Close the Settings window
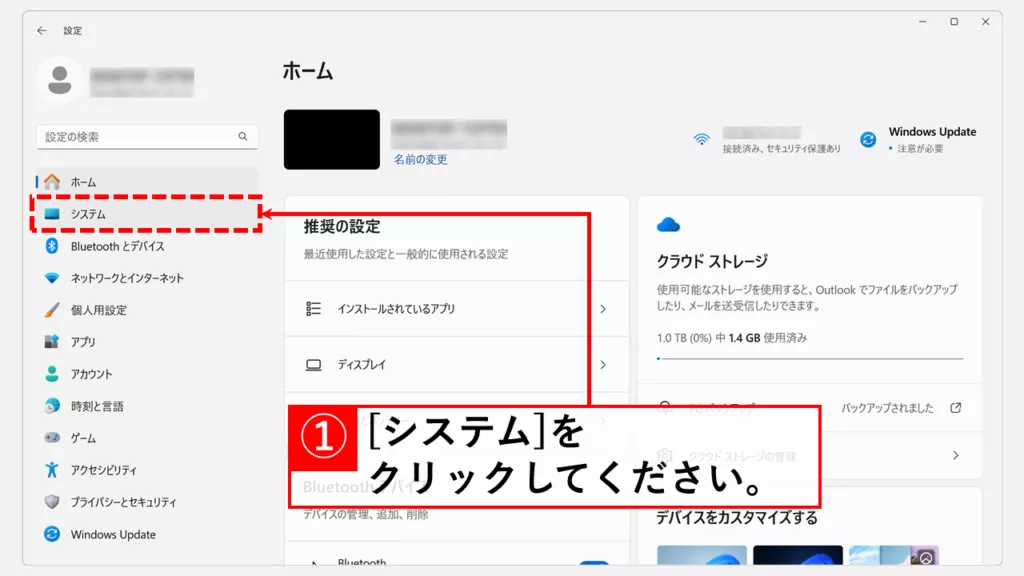The width and height of the screenshot is (1024, 576). tap(985, 22)
